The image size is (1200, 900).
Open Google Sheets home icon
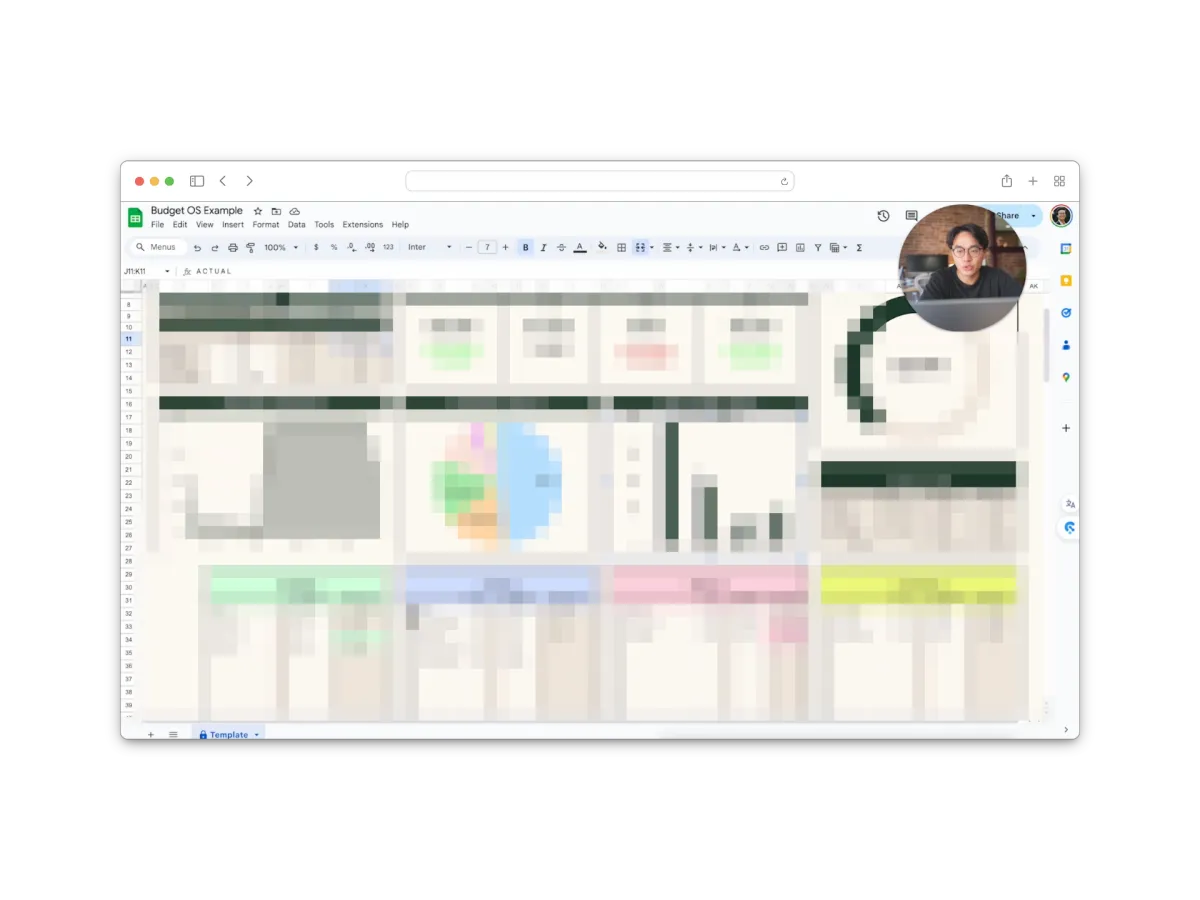tap(135, 217)
